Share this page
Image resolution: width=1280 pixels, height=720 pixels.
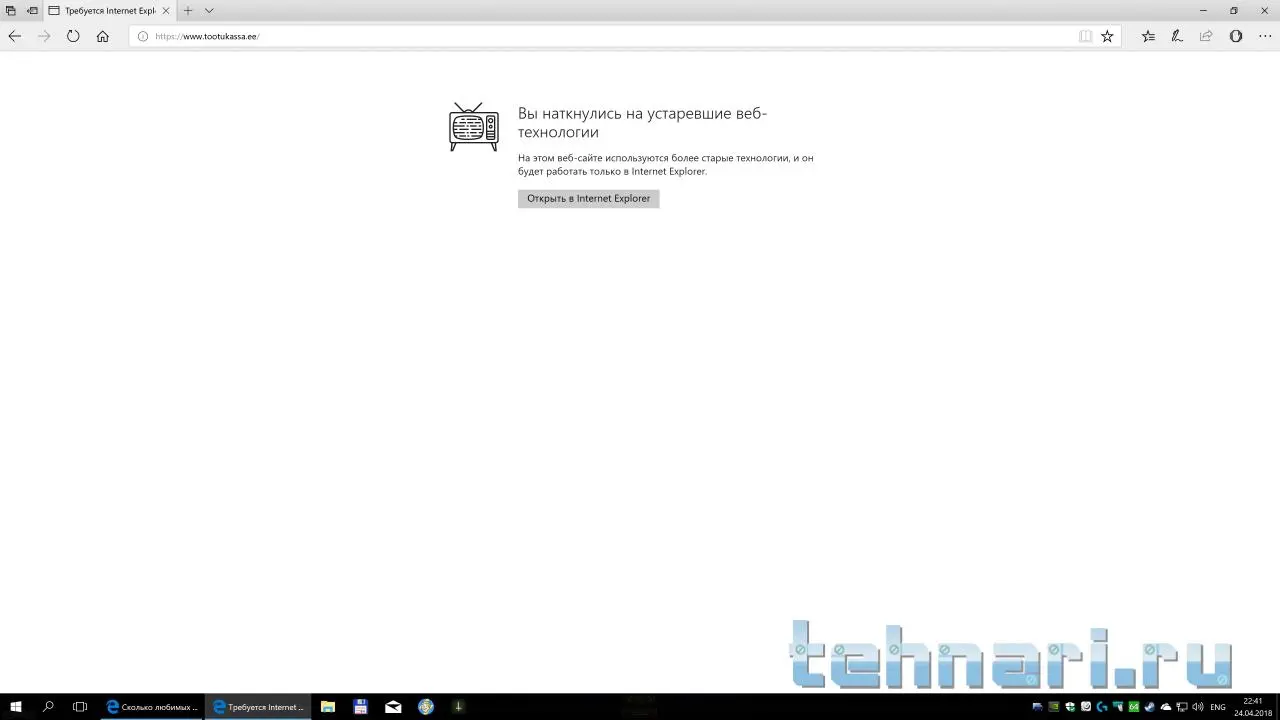pyautogui.click(x=1206, y=36)
